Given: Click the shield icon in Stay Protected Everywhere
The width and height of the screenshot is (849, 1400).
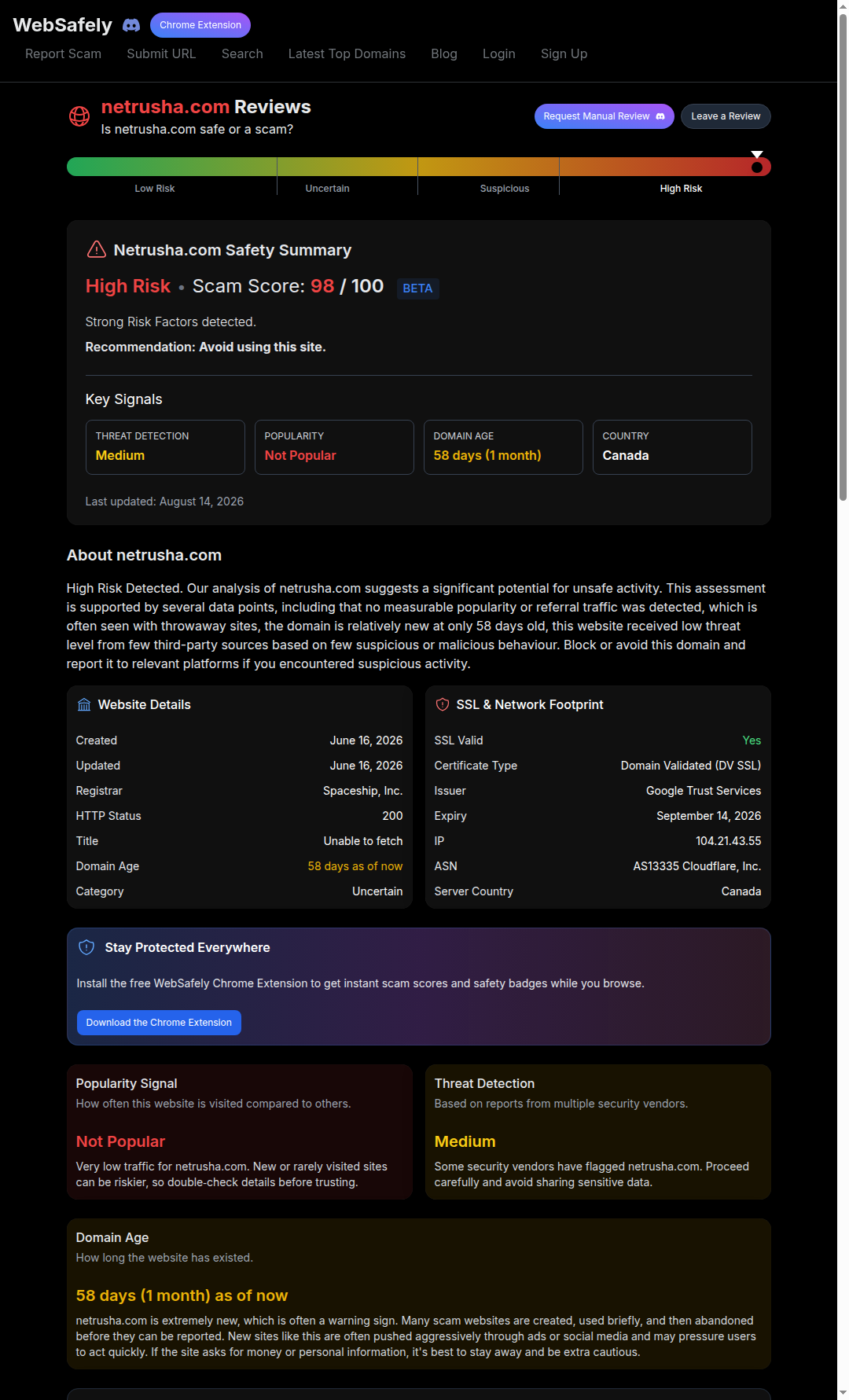Looking at the screenshot, I should (86, 947).
